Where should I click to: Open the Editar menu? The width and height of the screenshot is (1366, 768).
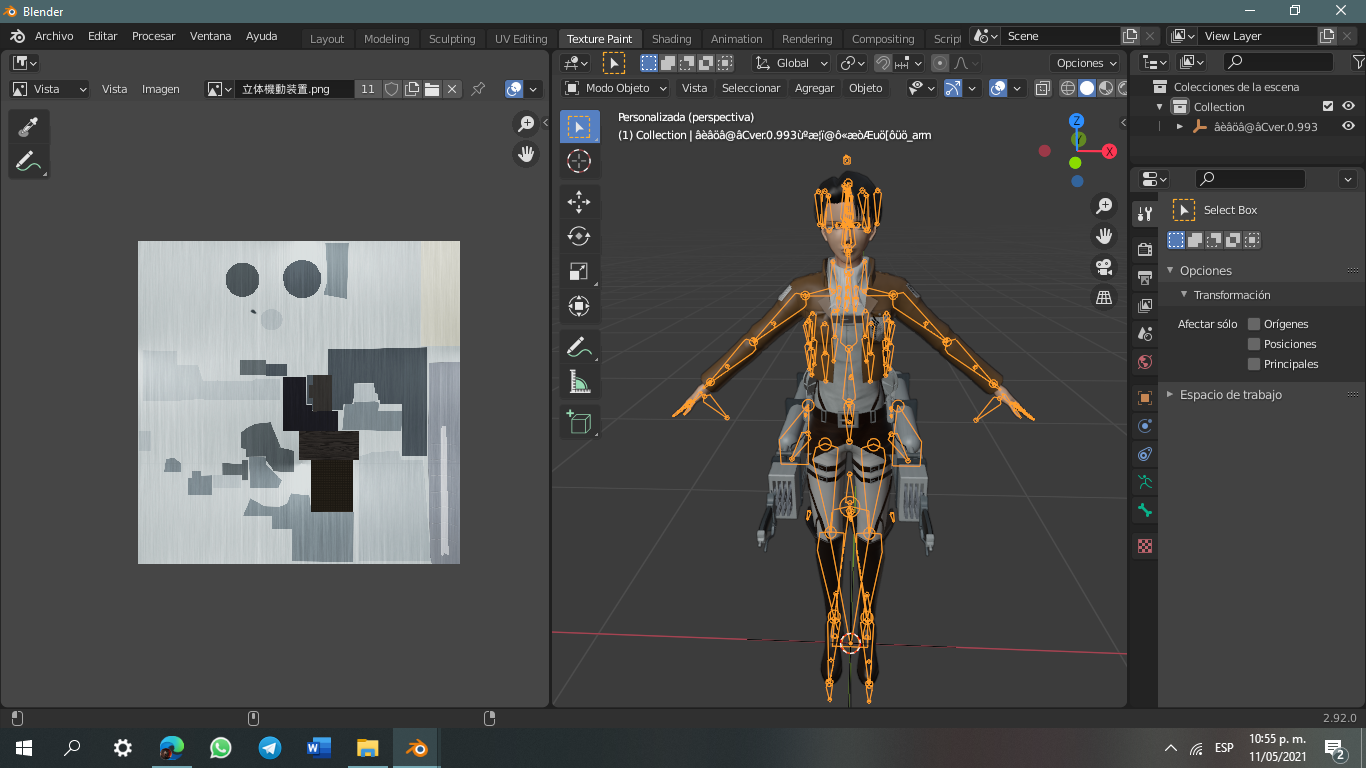pyautogui.click(x=103, y=36)
